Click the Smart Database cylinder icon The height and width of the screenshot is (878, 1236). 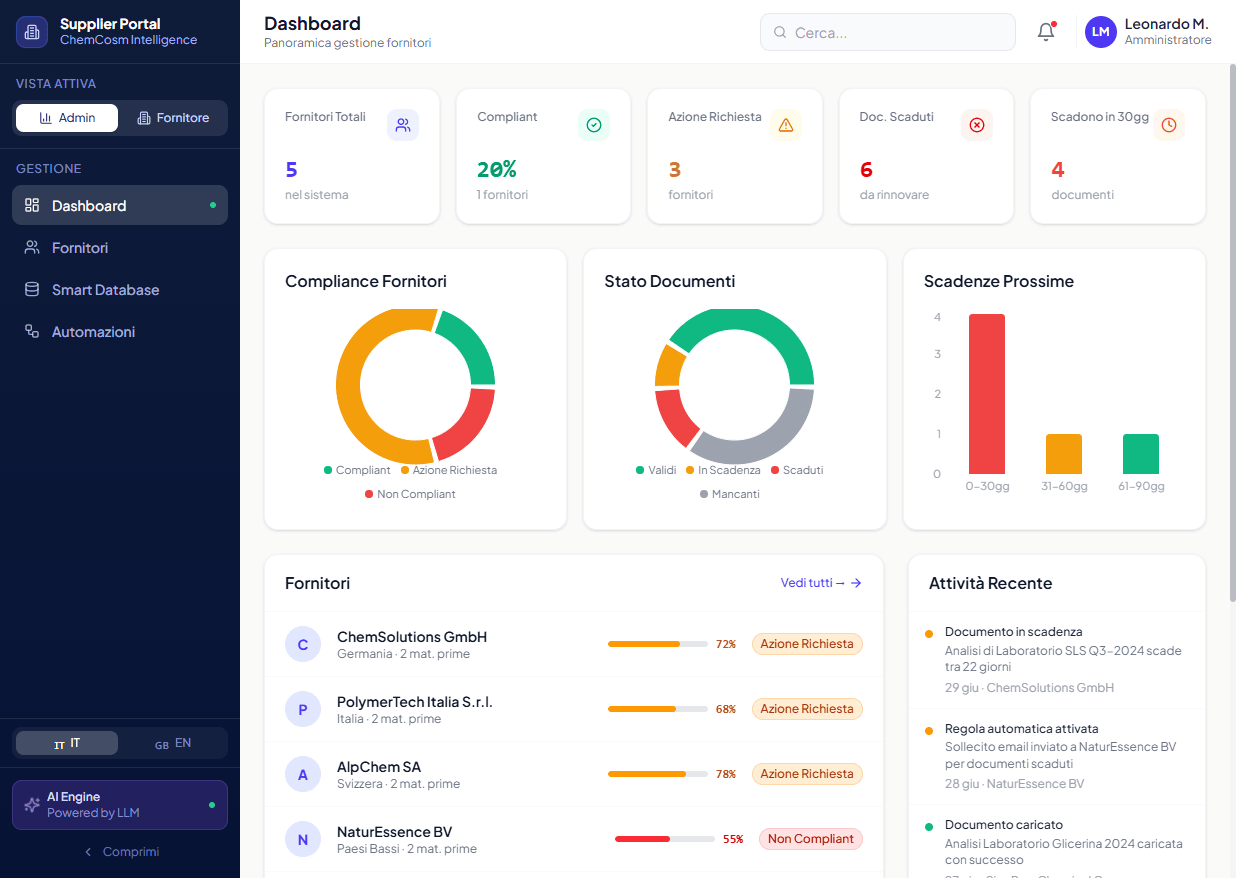[32, 289]
